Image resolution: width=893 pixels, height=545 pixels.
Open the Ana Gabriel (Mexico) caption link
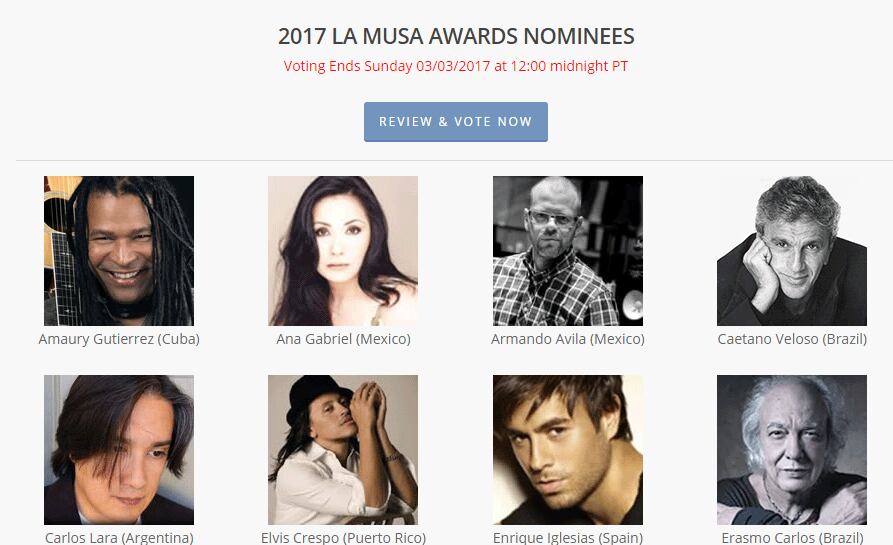(343, 339)
